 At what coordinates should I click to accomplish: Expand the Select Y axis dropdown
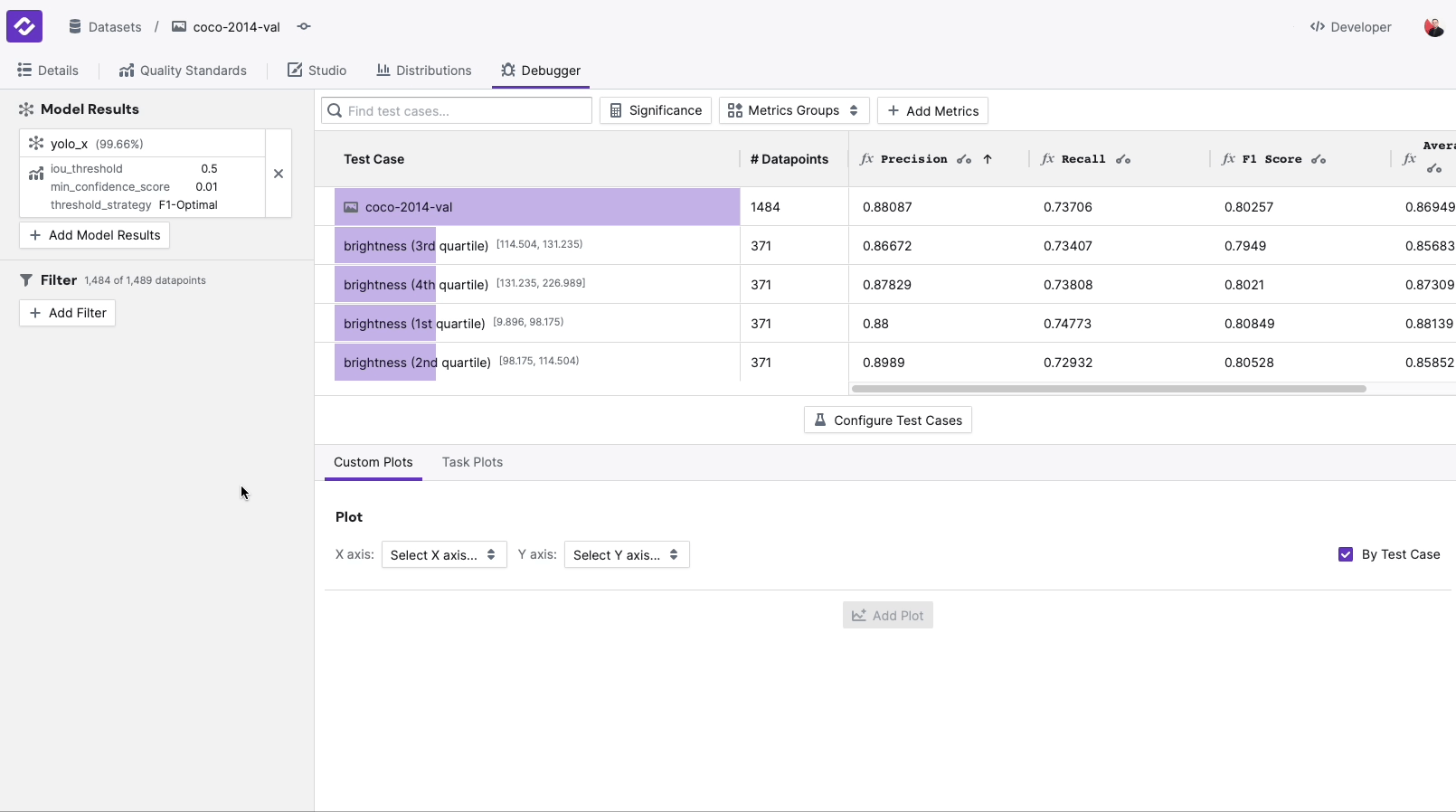pos(626,554)
